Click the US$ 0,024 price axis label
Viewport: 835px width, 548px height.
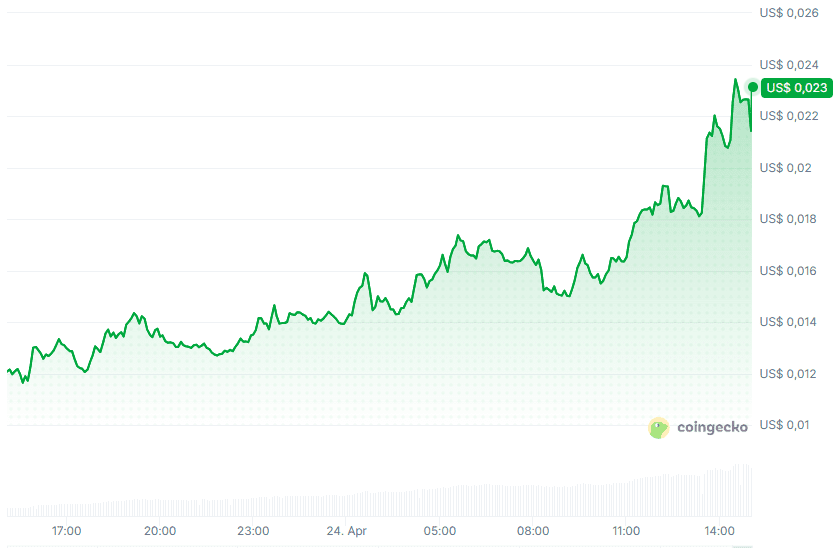pyautogui.click(x=789, y=65)
